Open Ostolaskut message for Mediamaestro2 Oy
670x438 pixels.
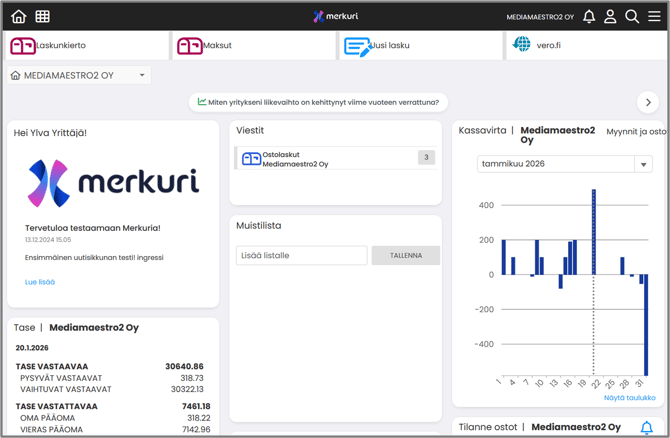click(x=336, y=158)
